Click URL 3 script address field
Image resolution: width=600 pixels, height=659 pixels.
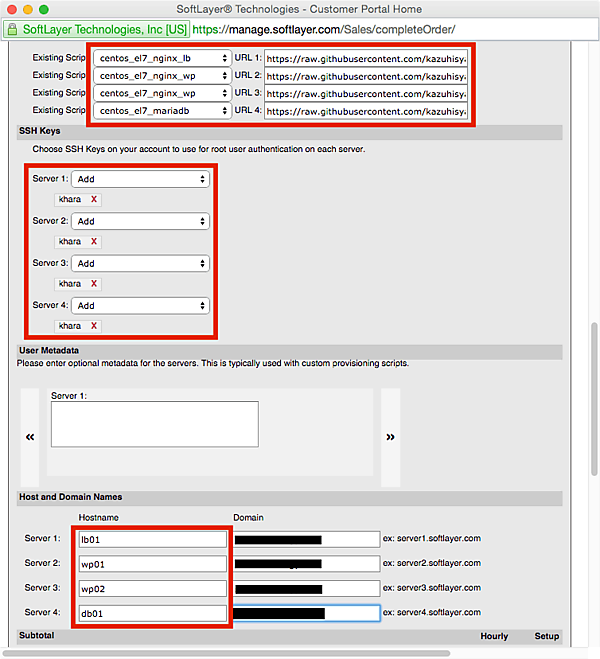366,94
